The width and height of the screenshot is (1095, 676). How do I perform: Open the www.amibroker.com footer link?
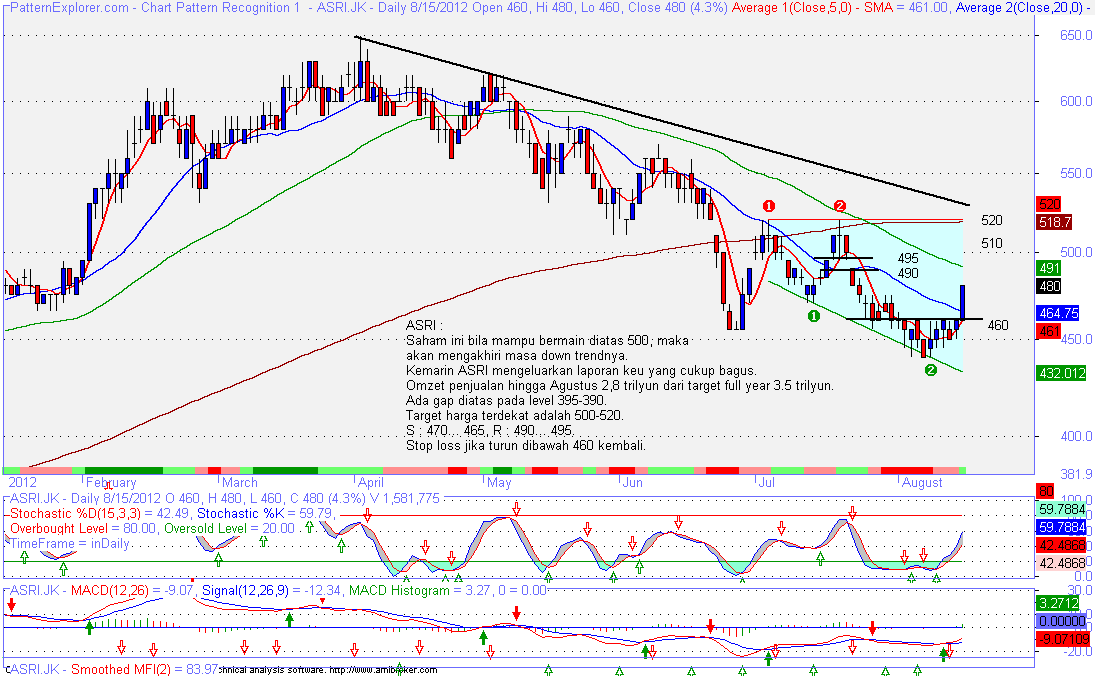(383, 670)
